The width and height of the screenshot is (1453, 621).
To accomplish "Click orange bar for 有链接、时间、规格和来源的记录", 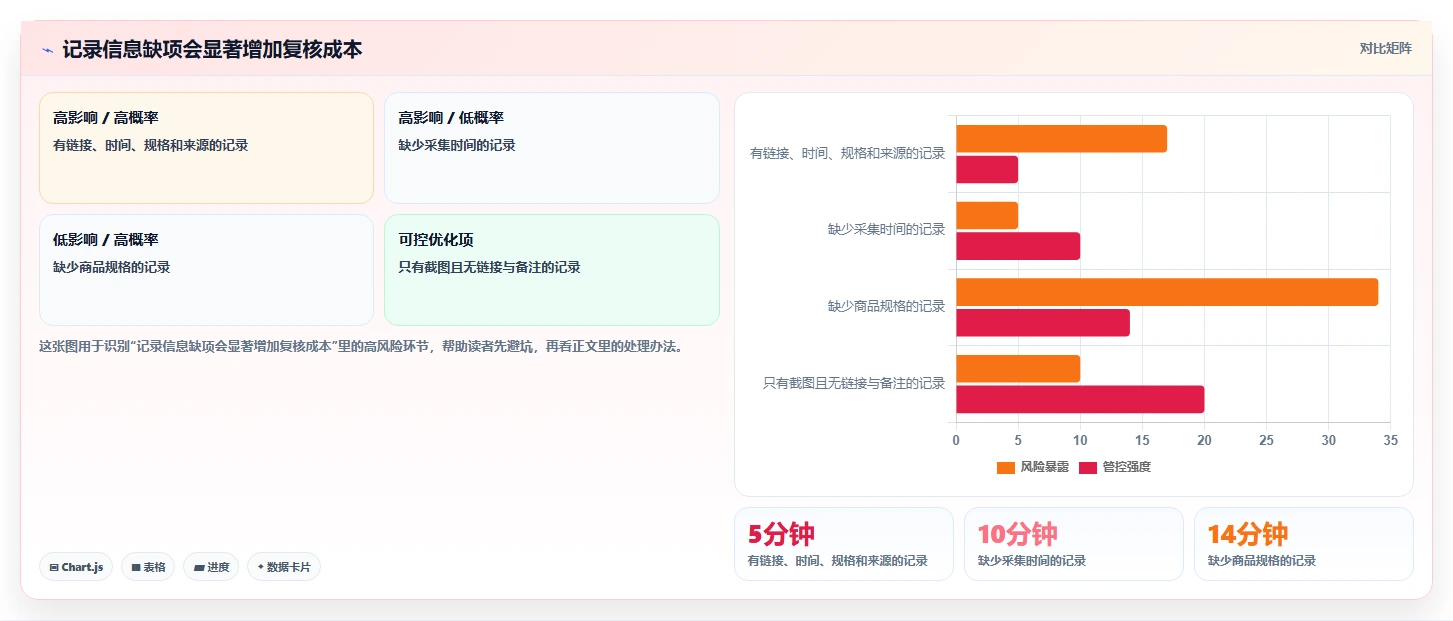I will pos(1061,139).
